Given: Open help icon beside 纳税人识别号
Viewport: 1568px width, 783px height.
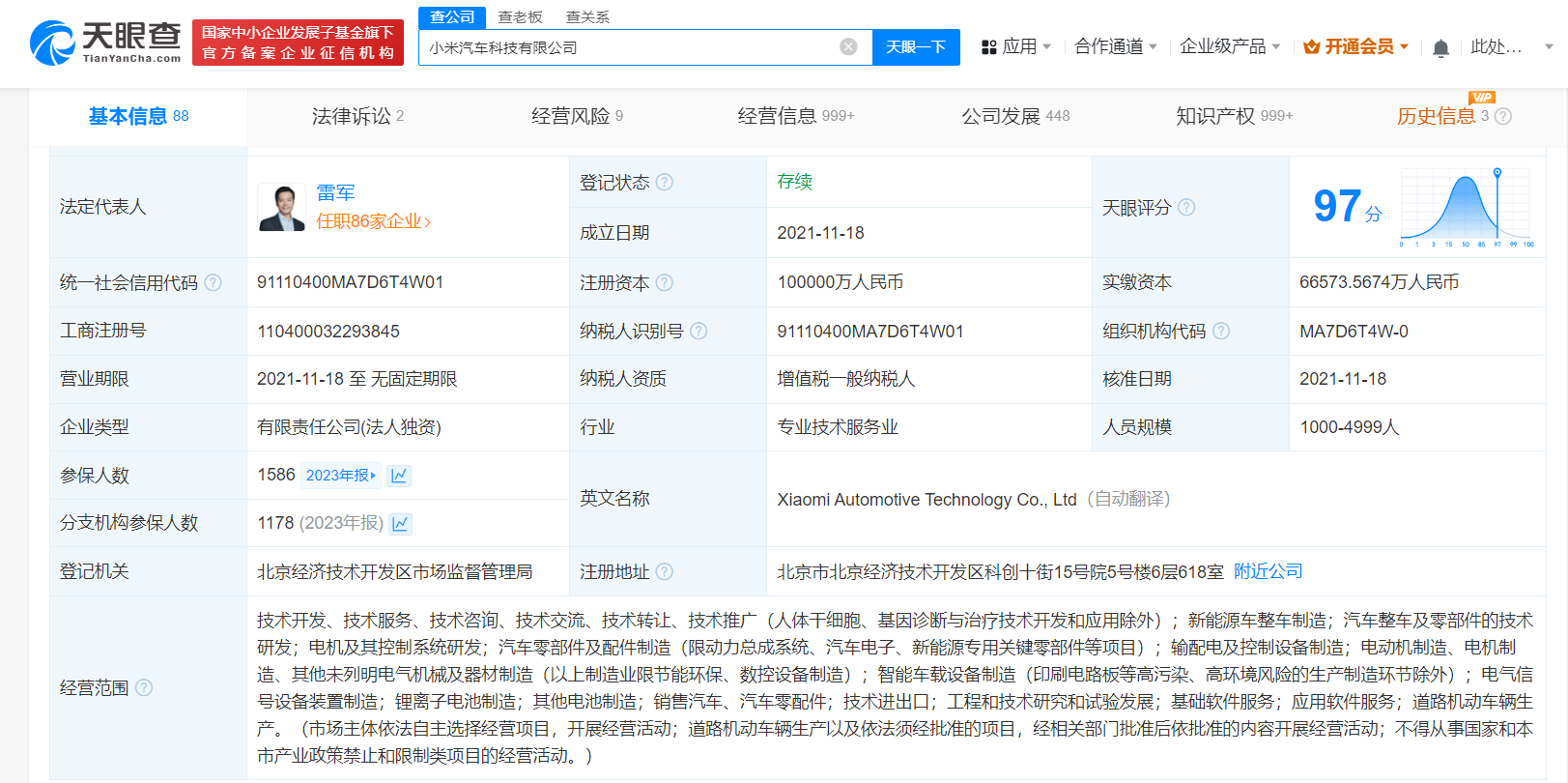Looking at the screenshot, I should tap(698, 331).
